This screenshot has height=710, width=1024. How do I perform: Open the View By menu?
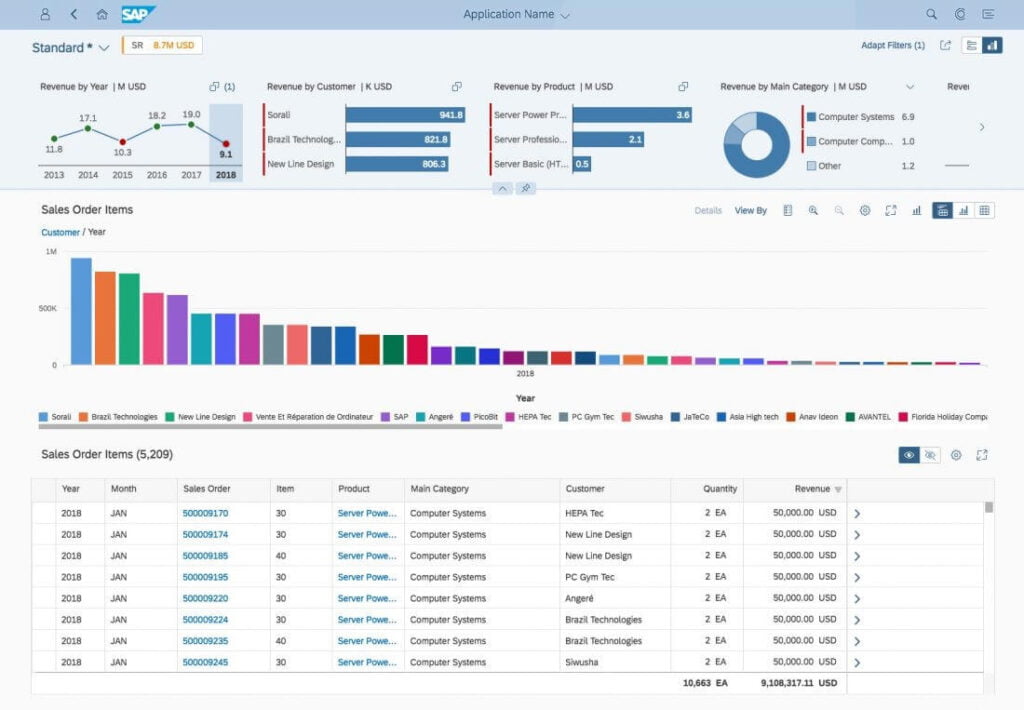(x=751, y=210)
